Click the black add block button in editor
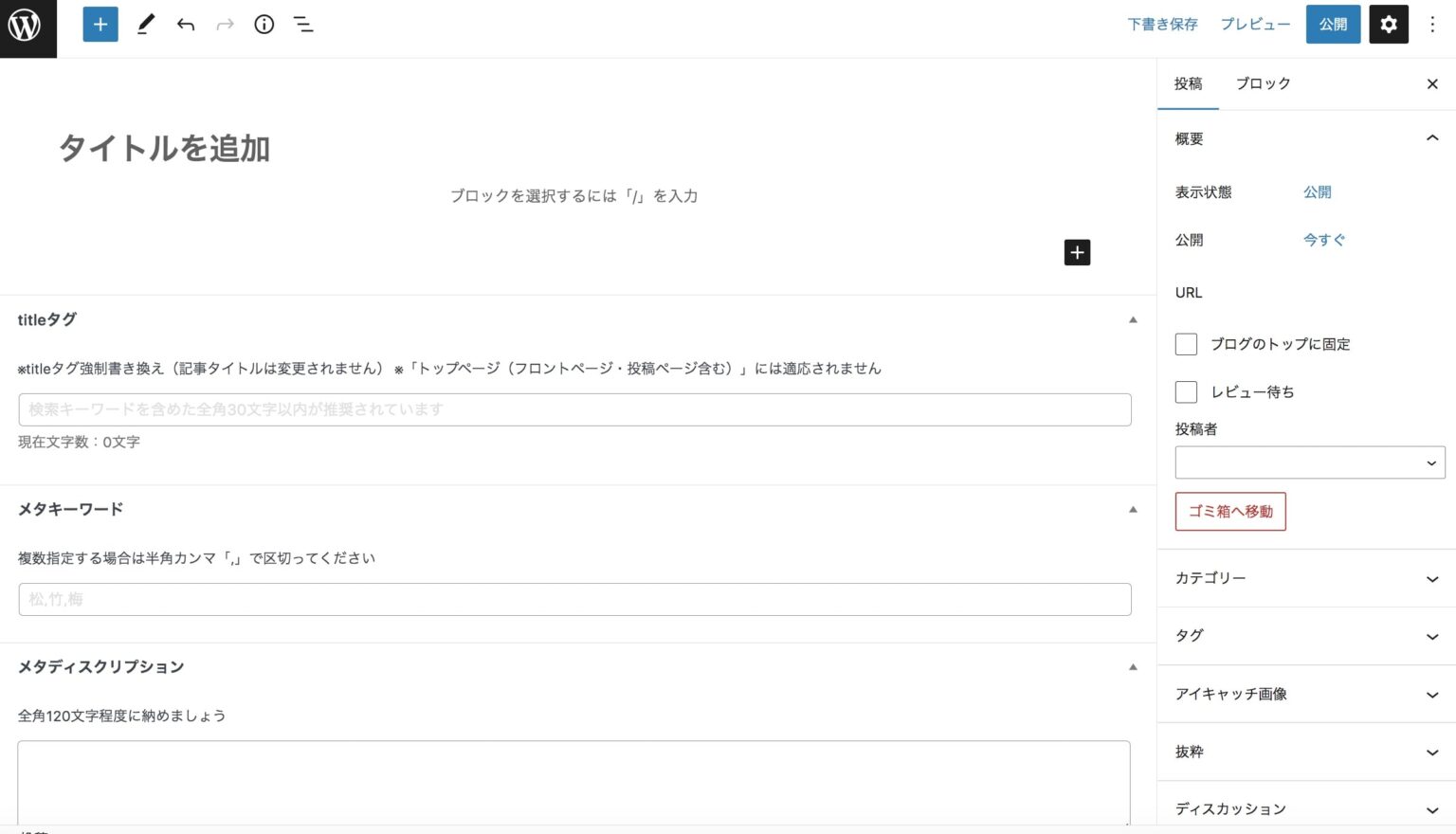 (1077, 252)
